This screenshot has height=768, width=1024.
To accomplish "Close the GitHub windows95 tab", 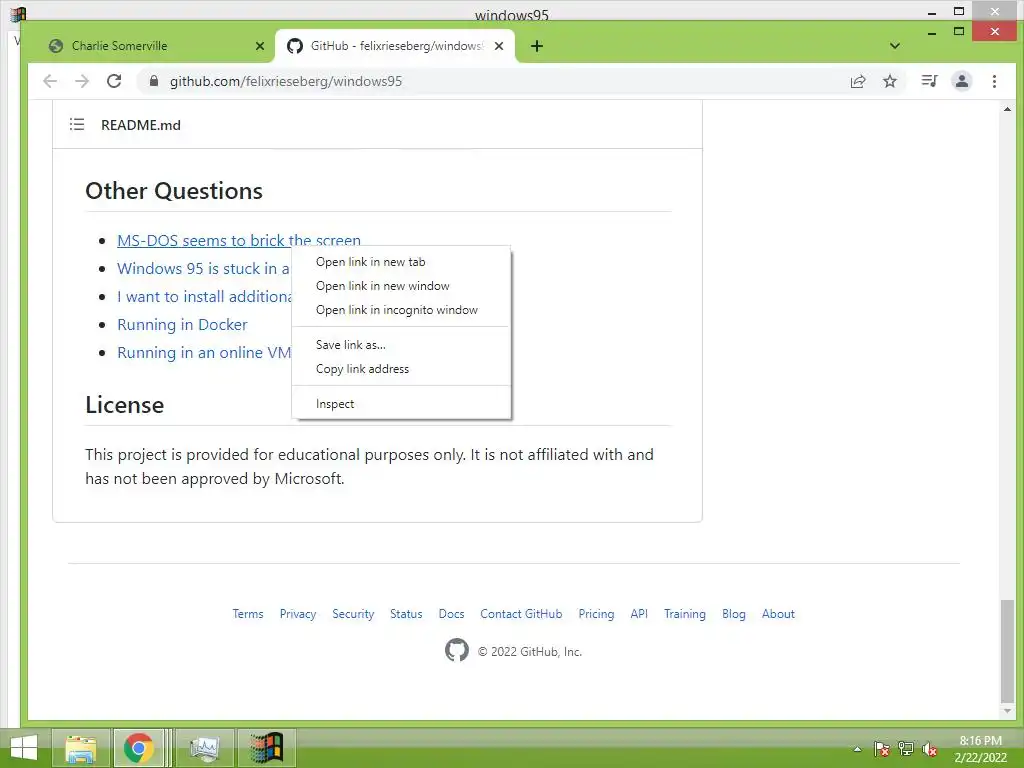I will point(499,46).
